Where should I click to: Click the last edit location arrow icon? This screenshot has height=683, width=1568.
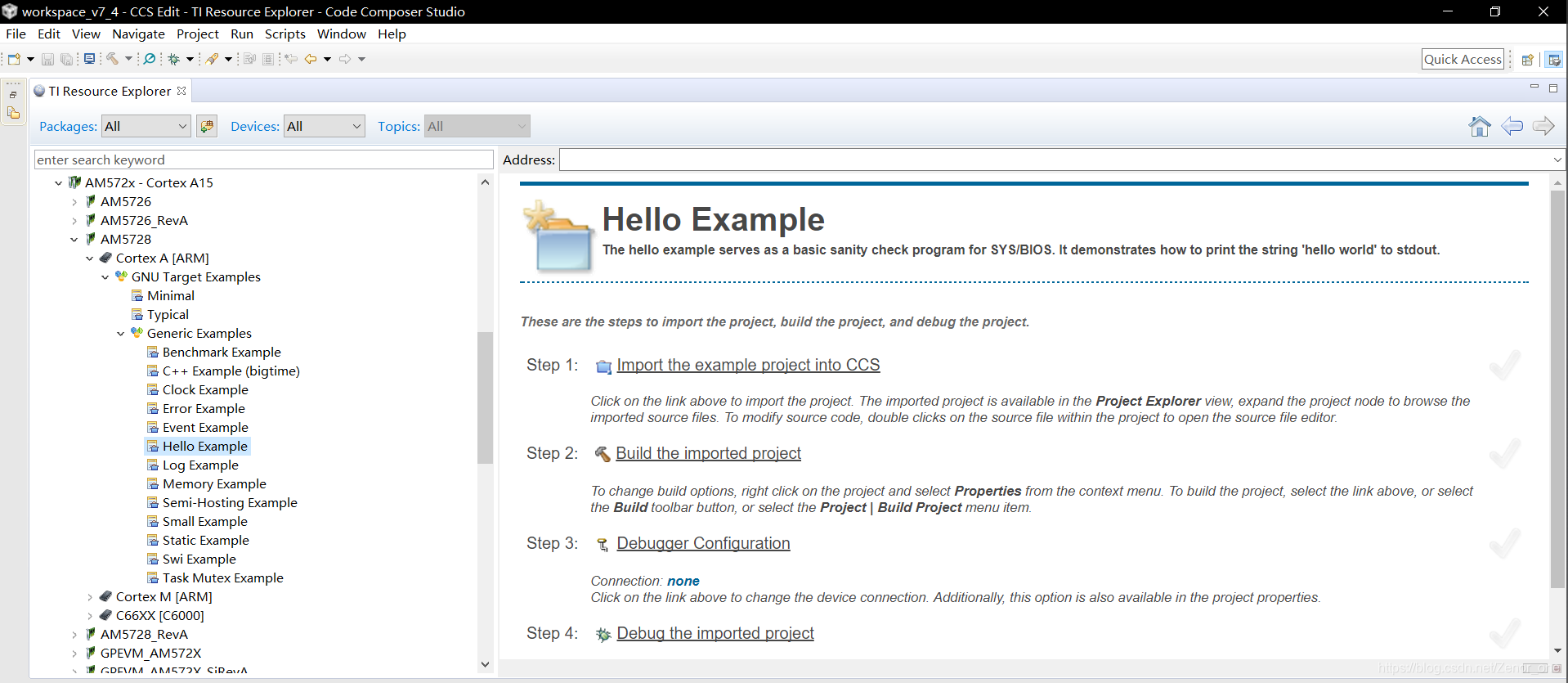pos(291,59)
